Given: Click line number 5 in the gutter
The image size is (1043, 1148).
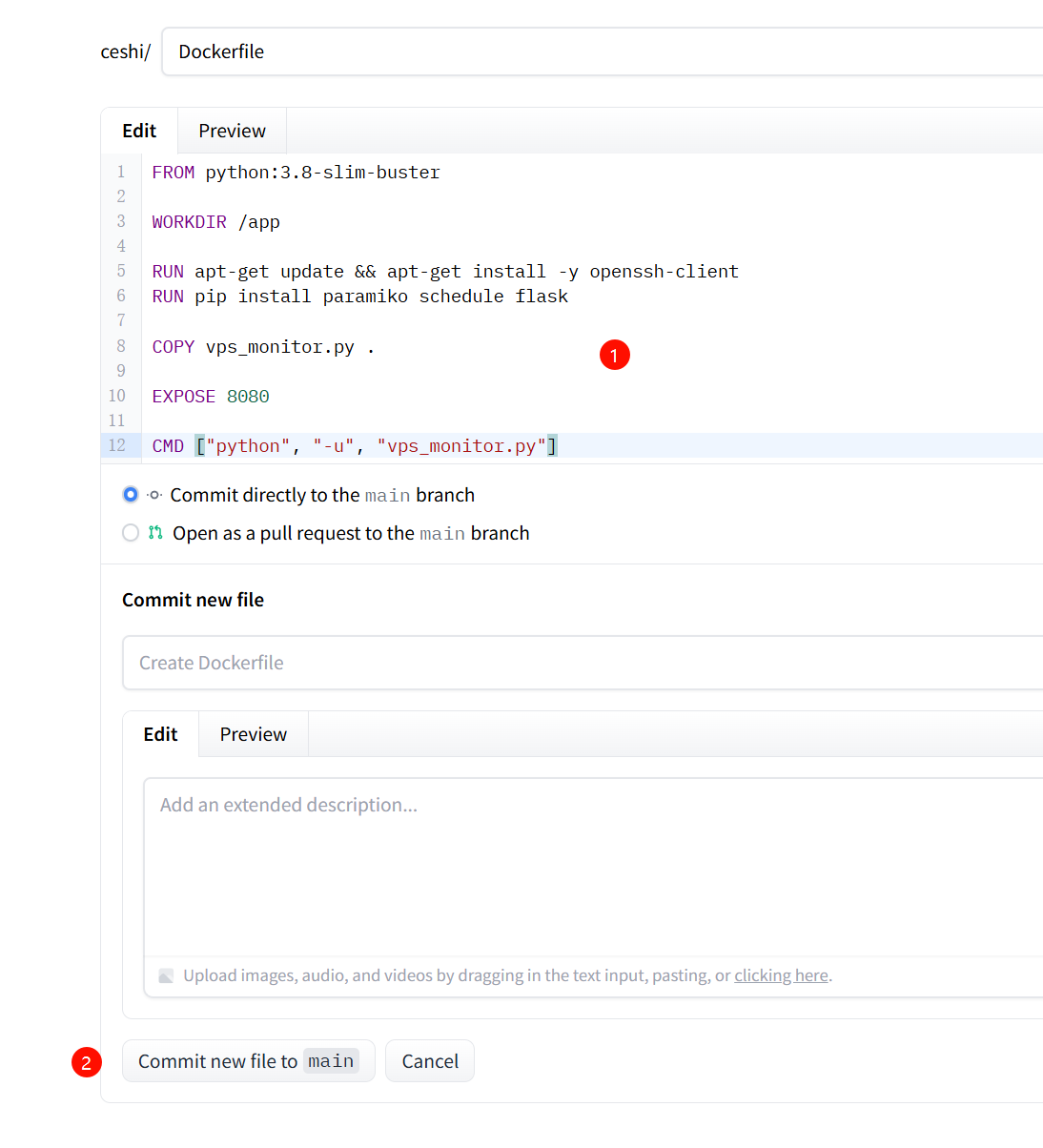Looking at the screenshot, I should (121, 271).
